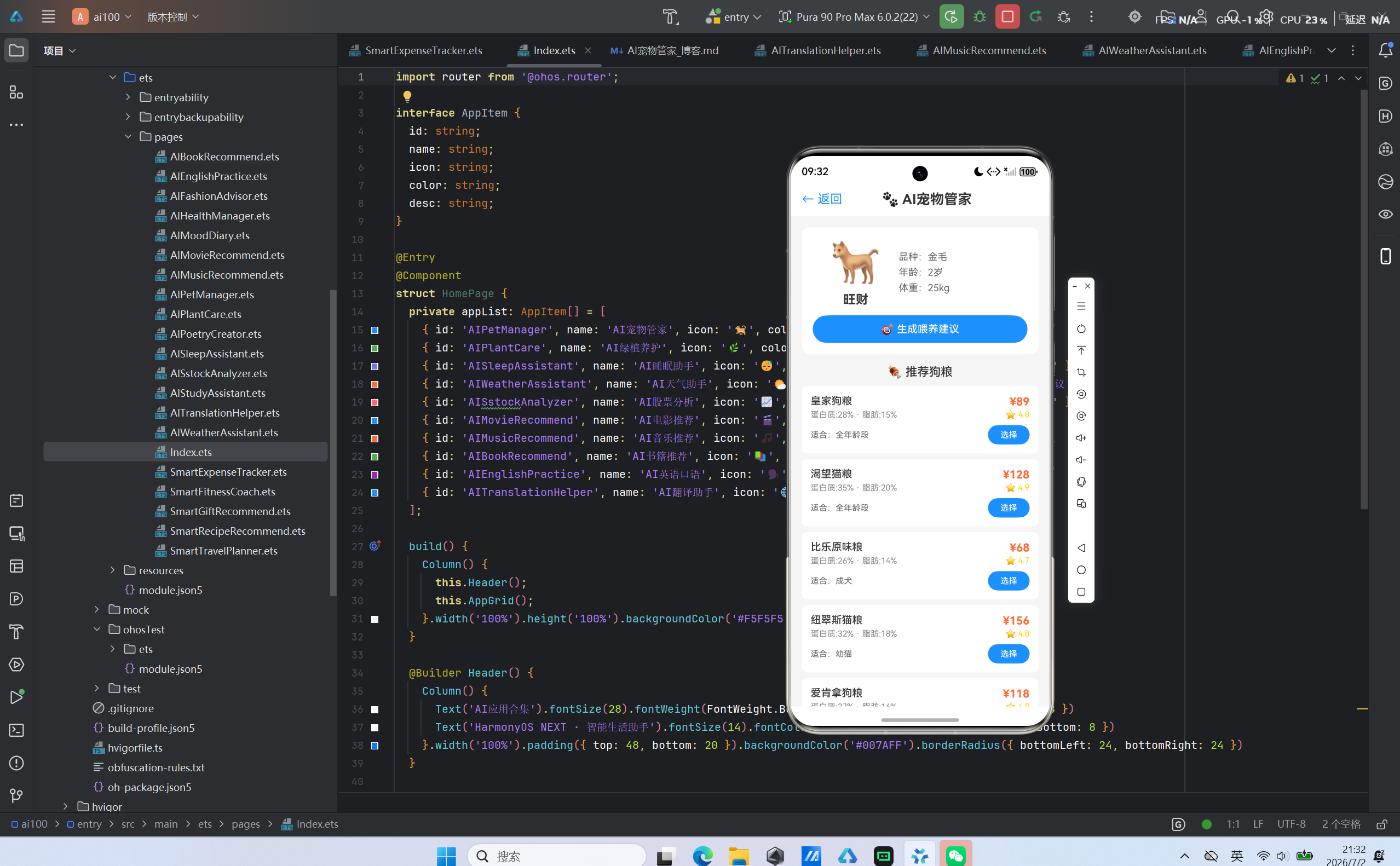
Task: Click more actions vertical dots in top toolbar
Action: click(1091, 16)
